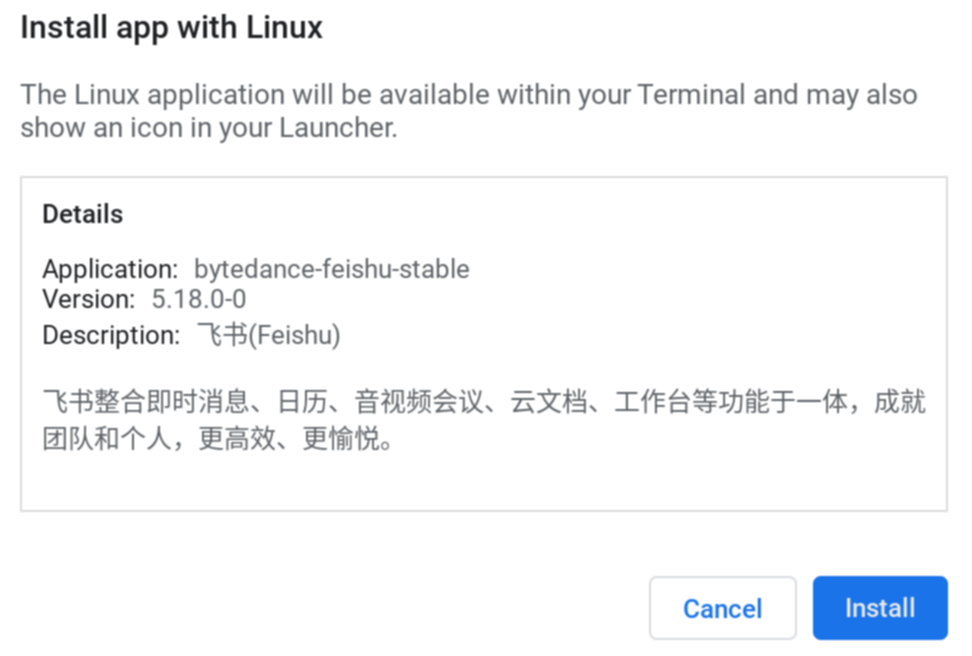This screenshot has height=656, width=972.
Task: Select the 飞书(Feishu) description value
Action: [268, 335]
